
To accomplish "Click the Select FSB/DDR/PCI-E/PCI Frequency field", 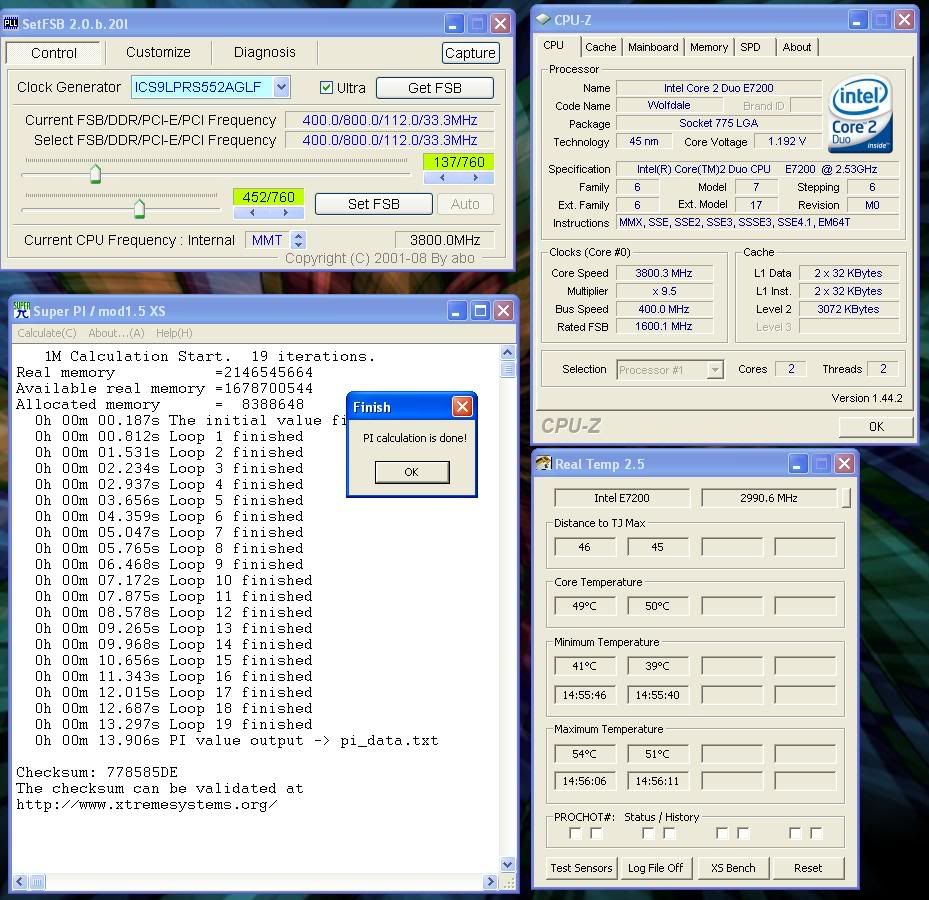I will (390, 140).
